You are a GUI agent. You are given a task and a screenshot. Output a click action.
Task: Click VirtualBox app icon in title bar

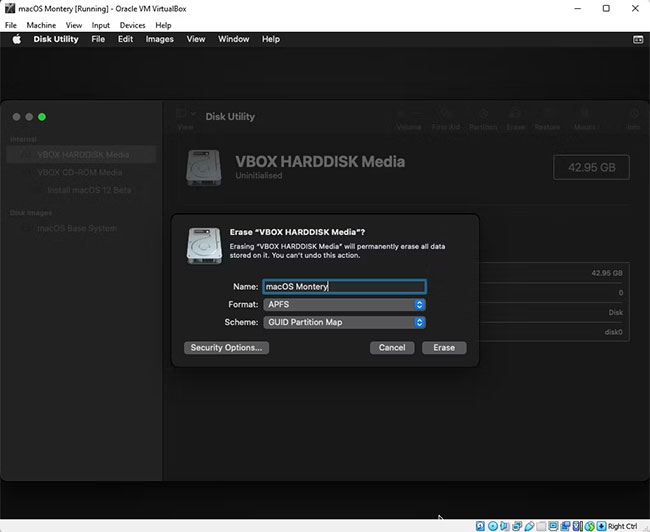pyautogui.click(x=10, y=8)
